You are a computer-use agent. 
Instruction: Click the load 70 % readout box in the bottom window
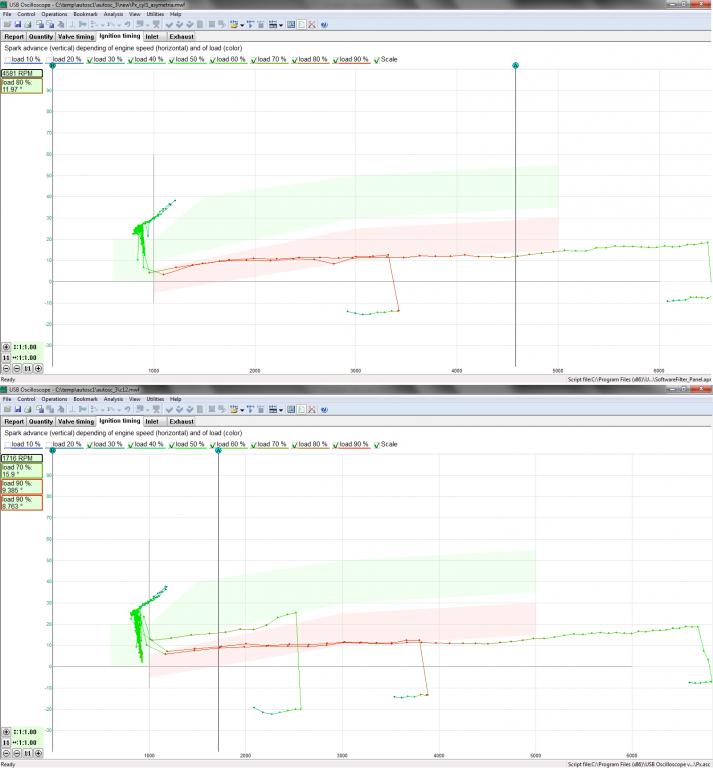22,471
